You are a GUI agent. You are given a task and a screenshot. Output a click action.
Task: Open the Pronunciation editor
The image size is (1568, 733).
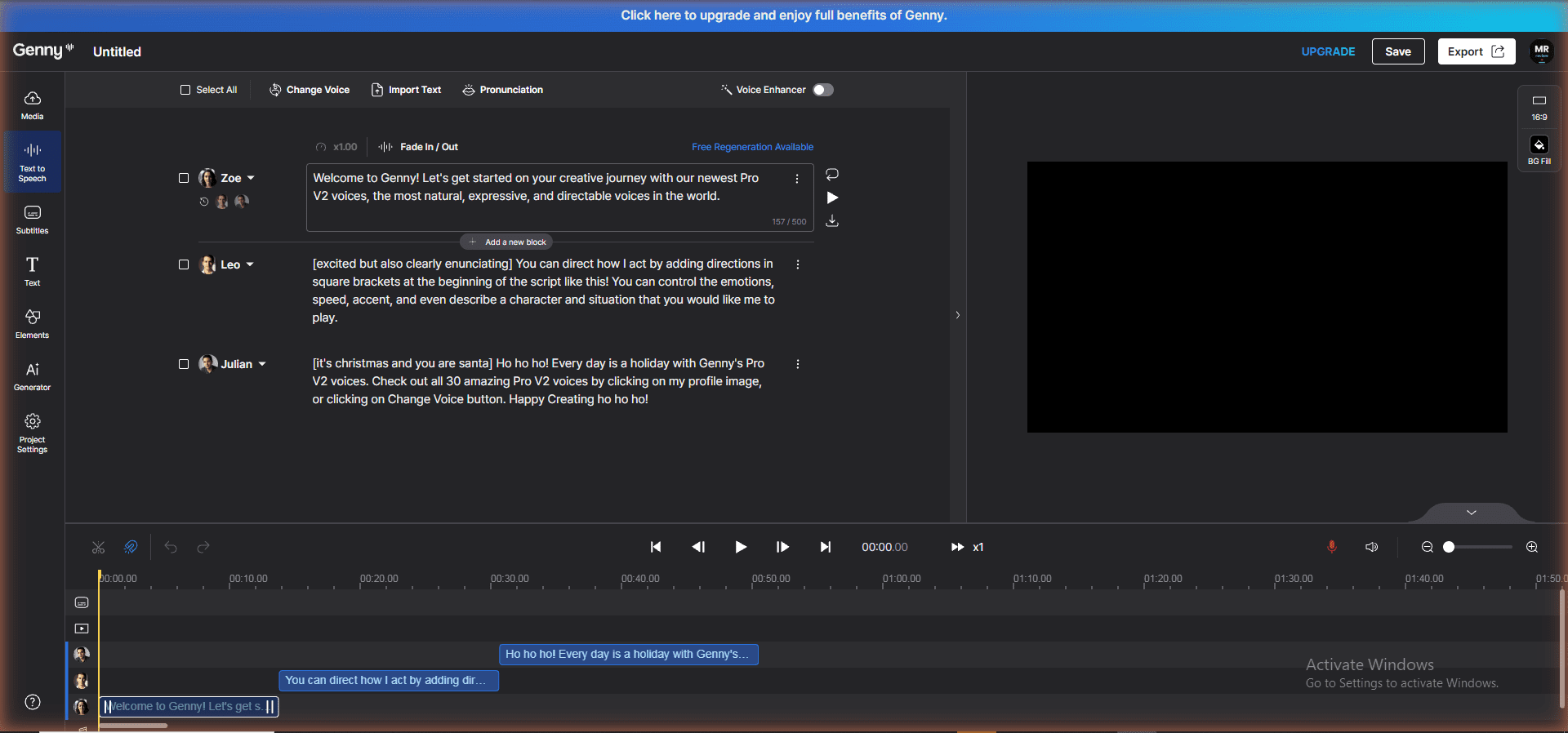[x=502, y=90]
